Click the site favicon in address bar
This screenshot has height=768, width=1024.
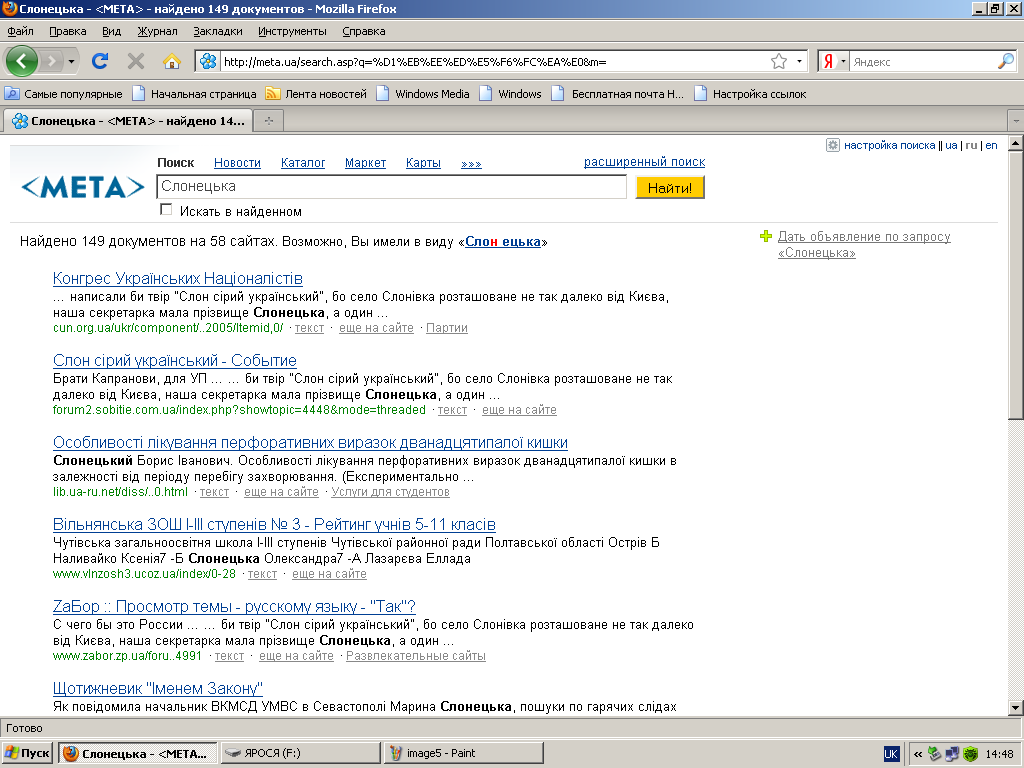click(x=208, y=61)
